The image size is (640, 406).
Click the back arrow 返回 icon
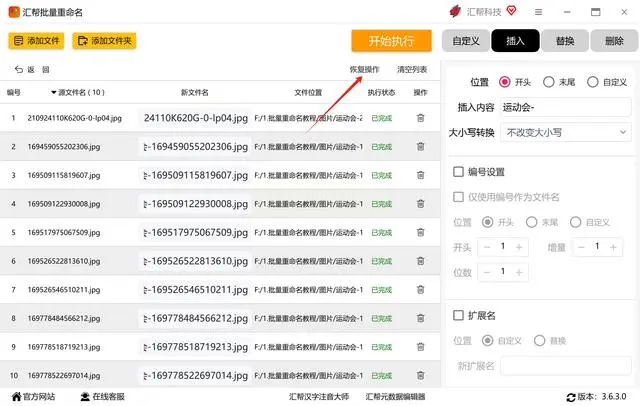(x=18, y=69)
